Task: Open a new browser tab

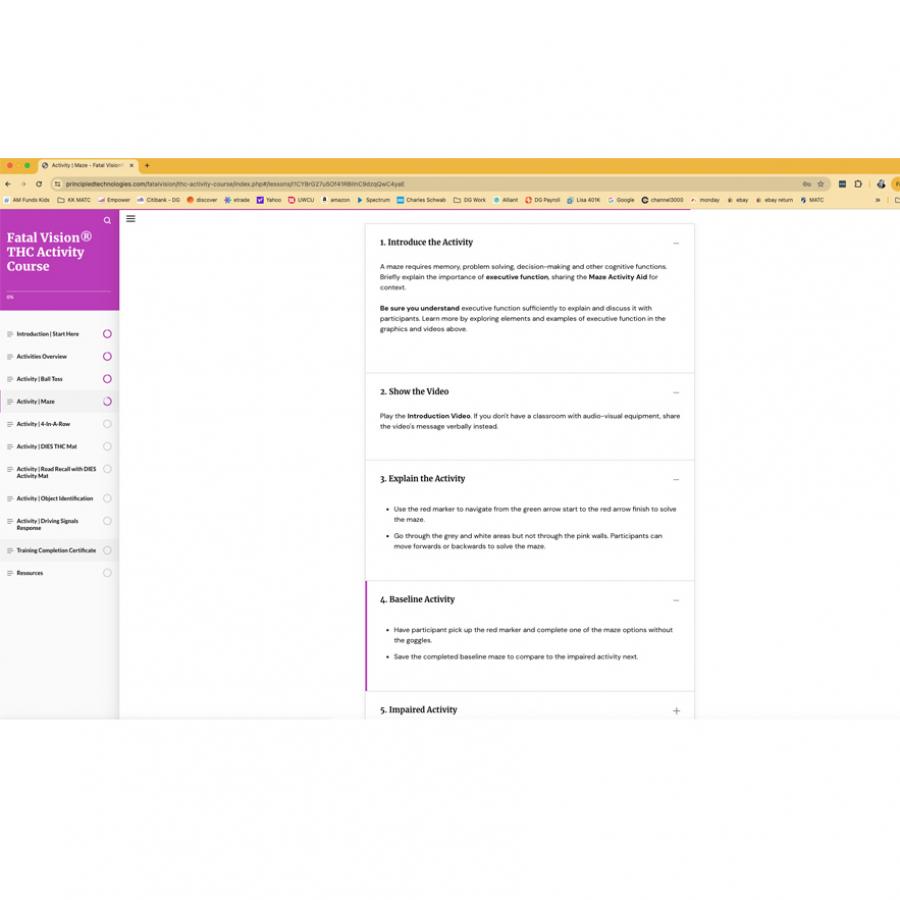Action: [147, 165]
